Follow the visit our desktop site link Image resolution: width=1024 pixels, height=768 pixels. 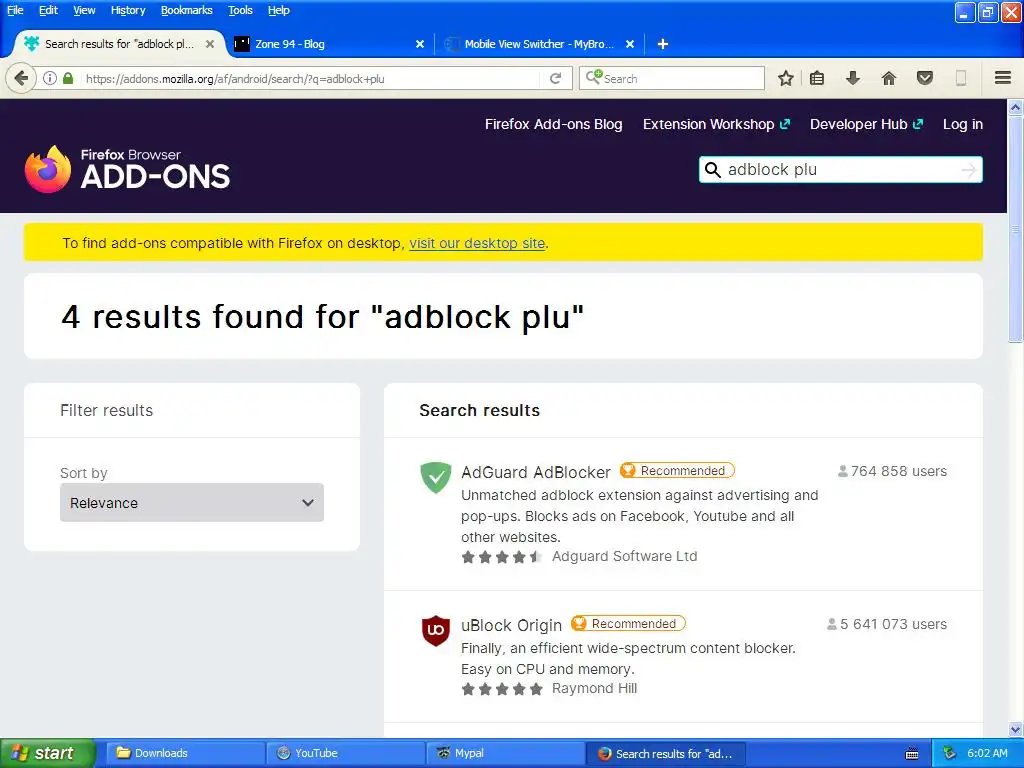point(477,243)
